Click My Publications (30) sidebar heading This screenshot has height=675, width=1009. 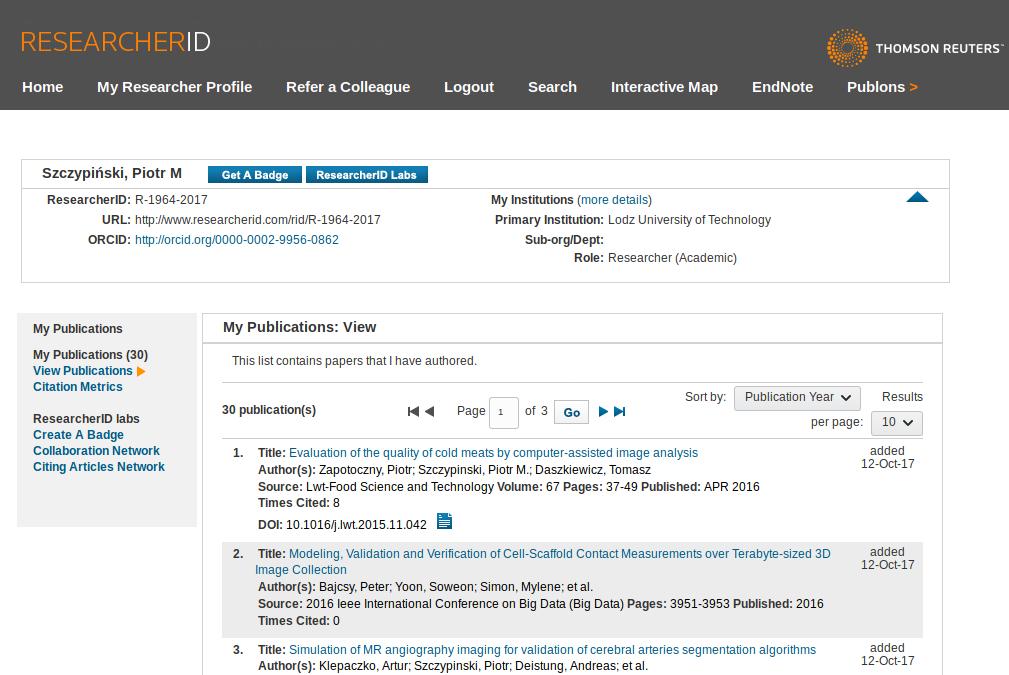[x=91, y=355]
